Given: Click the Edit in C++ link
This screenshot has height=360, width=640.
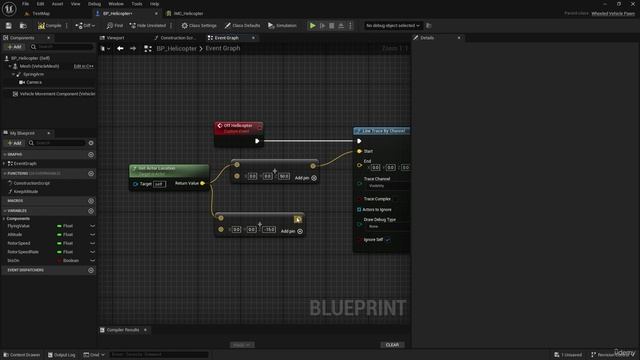Looking at the screenshot, I should pos(84,66).
